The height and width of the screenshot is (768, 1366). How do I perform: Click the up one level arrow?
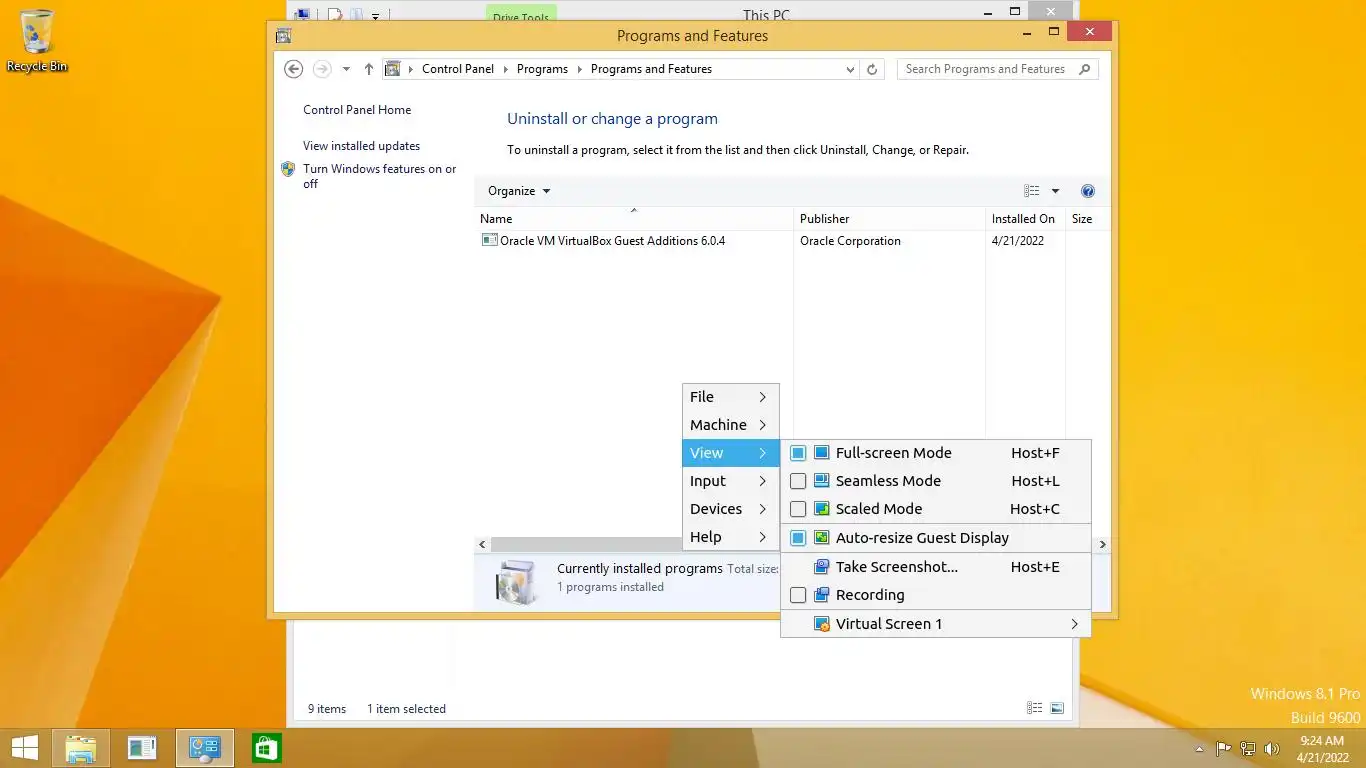click(x=369, y=69)
